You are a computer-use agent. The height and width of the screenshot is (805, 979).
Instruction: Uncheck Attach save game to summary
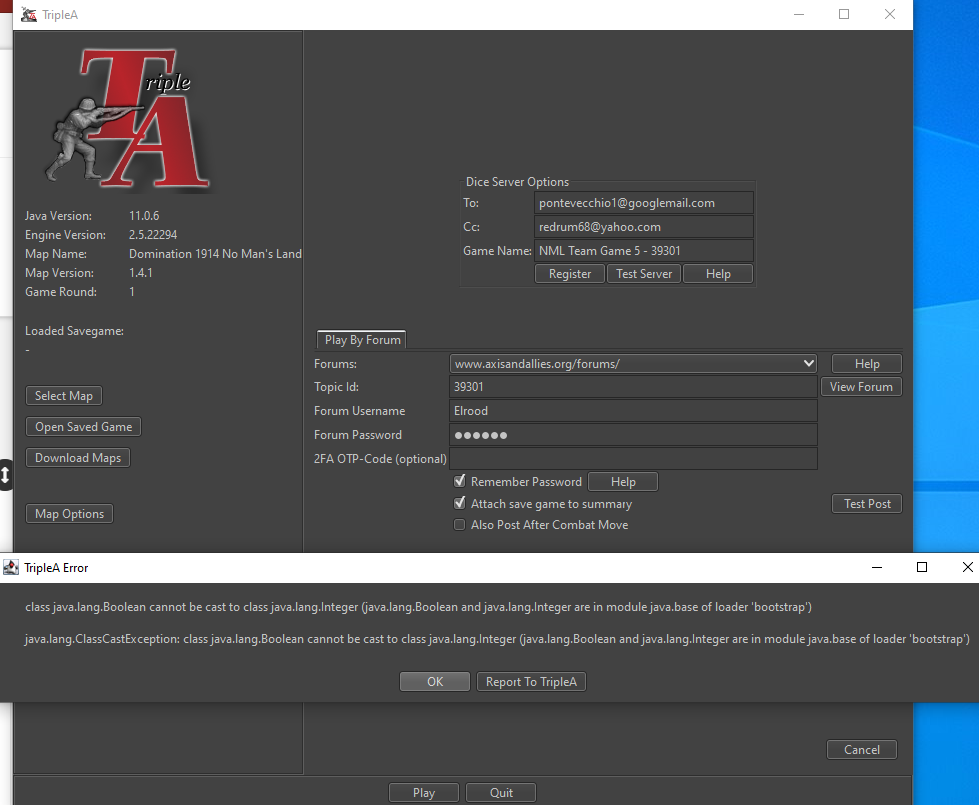pos(460,504)
